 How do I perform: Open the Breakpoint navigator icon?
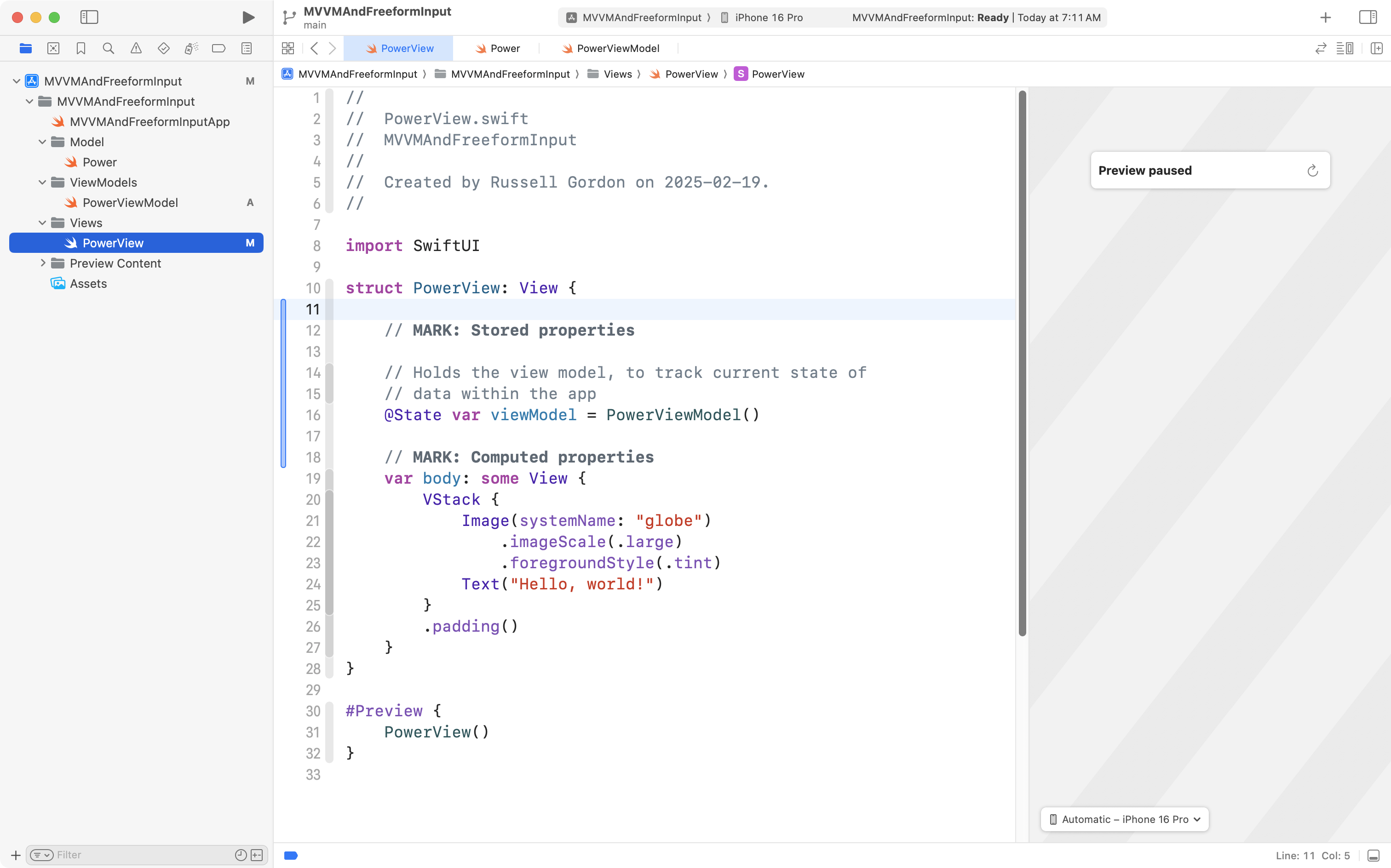(218, 48)
